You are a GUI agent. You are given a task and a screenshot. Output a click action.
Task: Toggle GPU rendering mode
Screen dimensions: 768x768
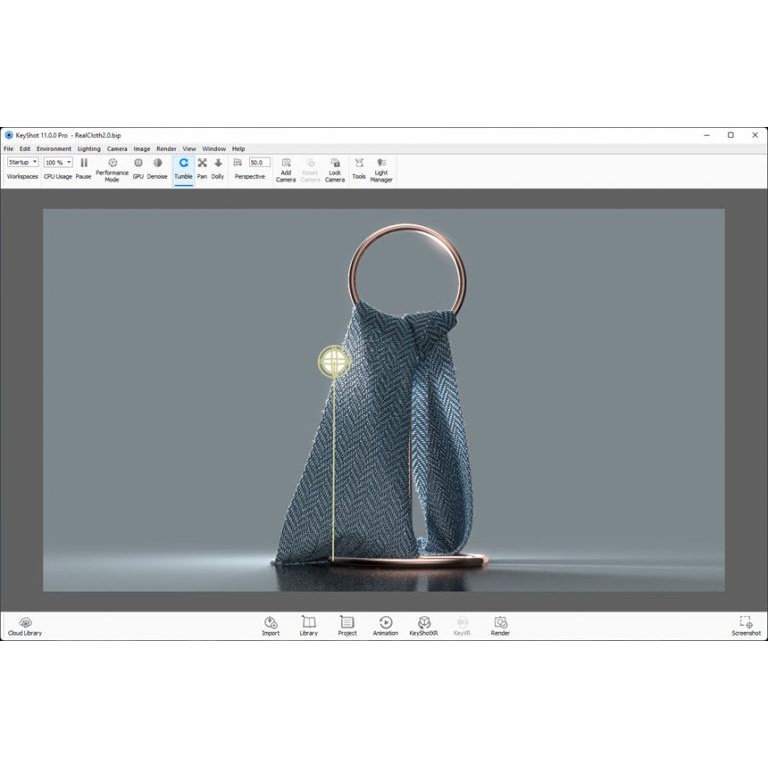139,163
